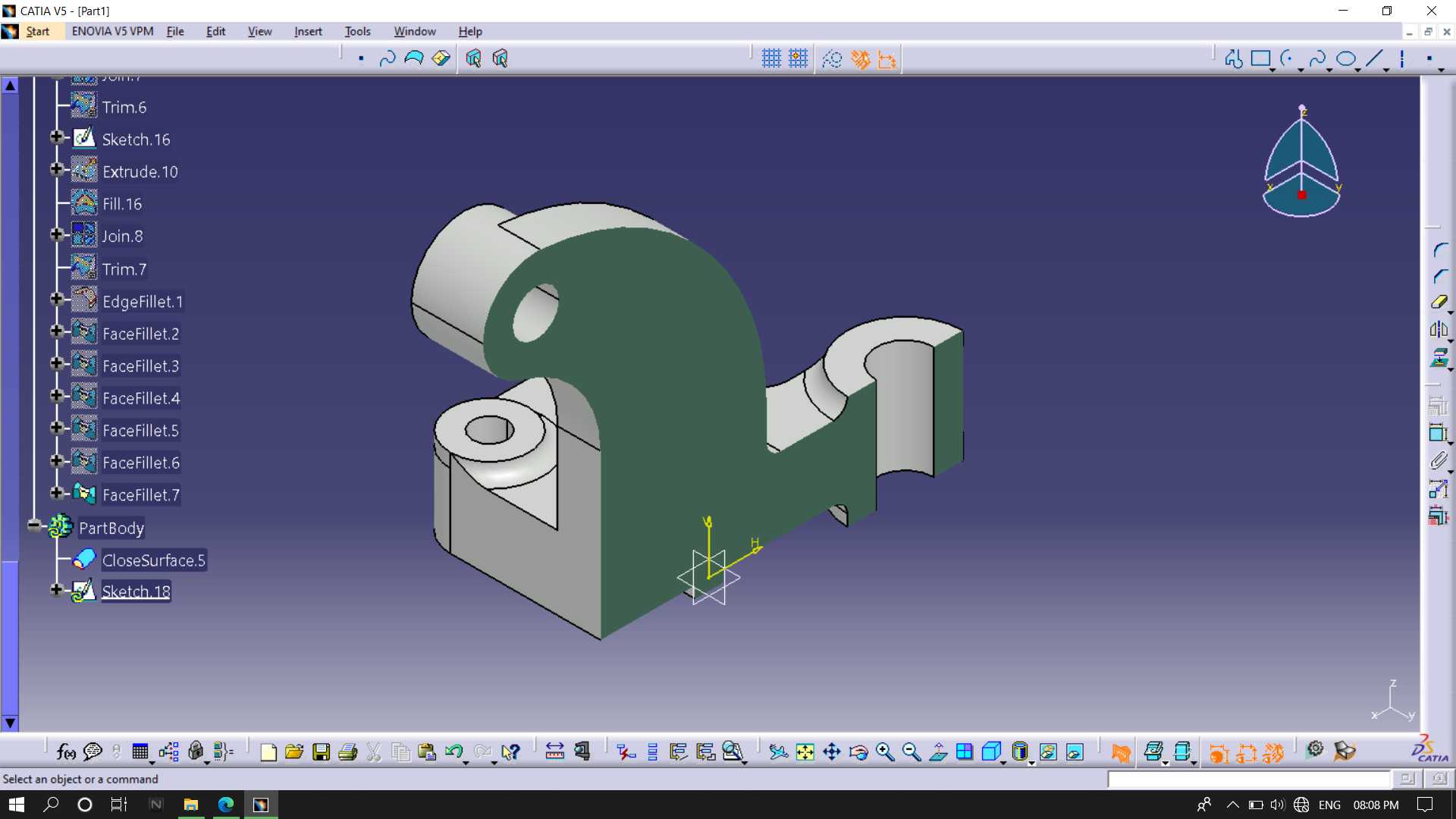Select Trim.6 in the specification tree

(x=124, y=107)
